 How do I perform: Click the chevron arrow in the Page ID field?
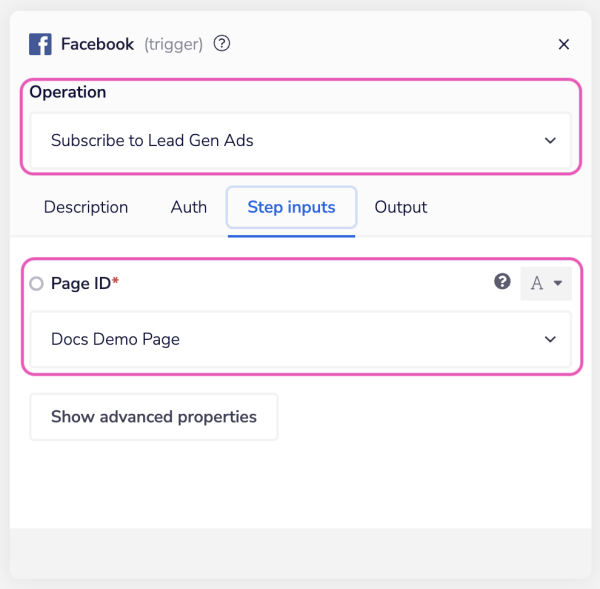pyautogui.click(x=550, y=339)
